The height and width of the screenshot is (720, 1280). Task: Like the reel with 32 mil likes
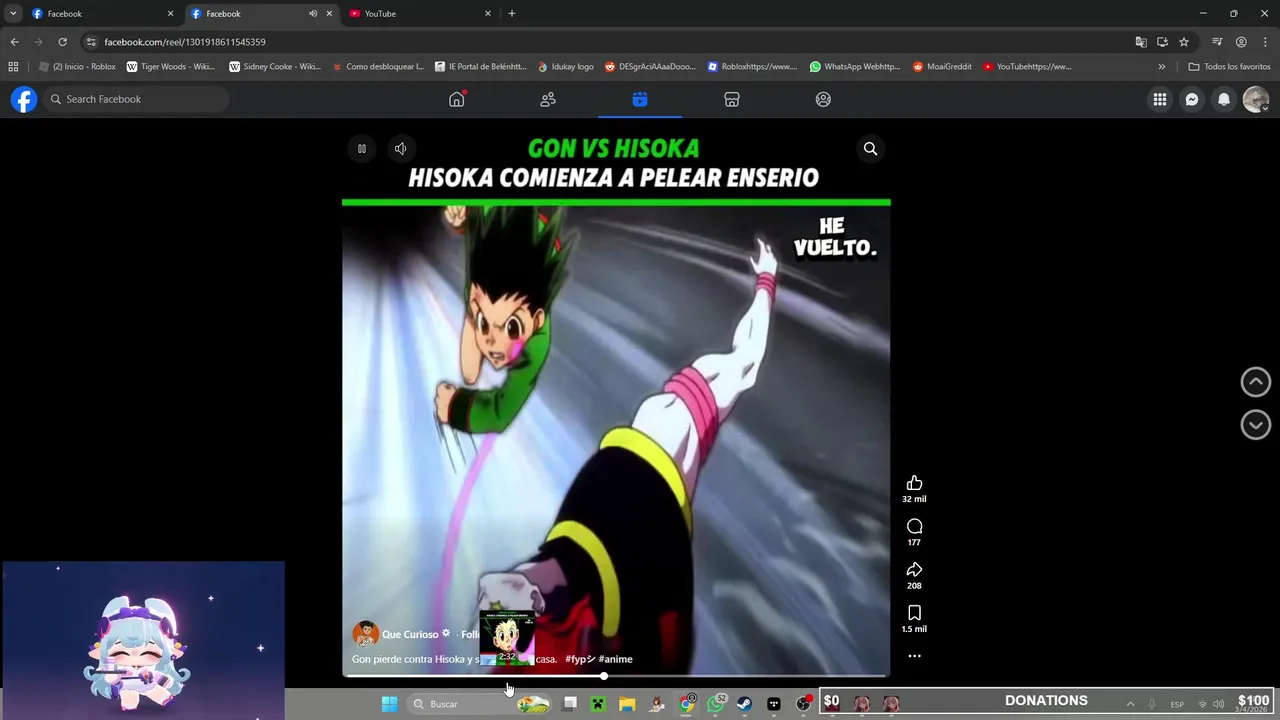click(x=914, y=483)
